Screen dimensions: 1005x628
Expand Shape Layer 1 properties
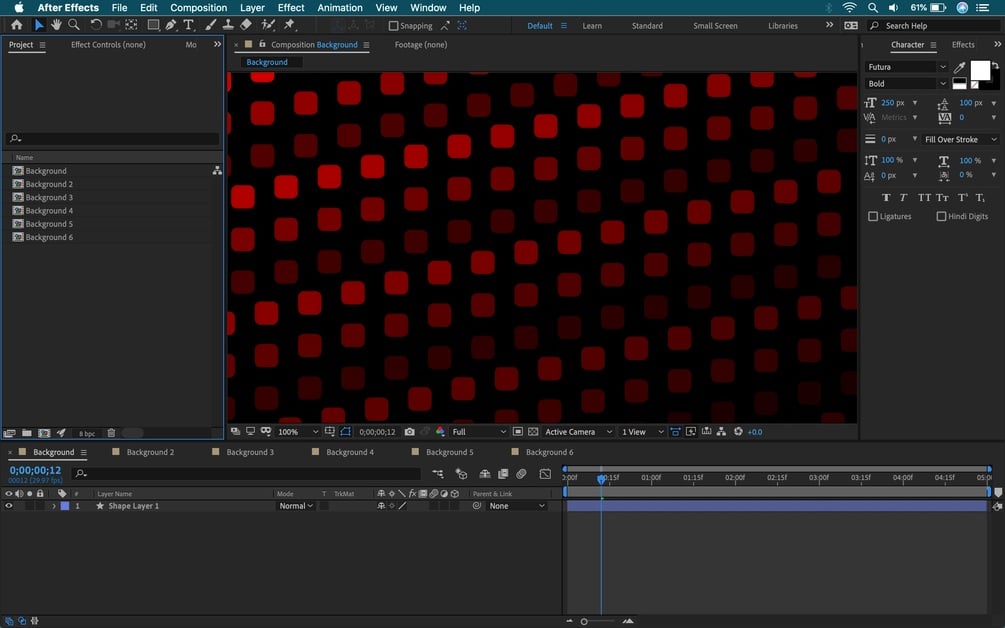[x=54, y=506]
